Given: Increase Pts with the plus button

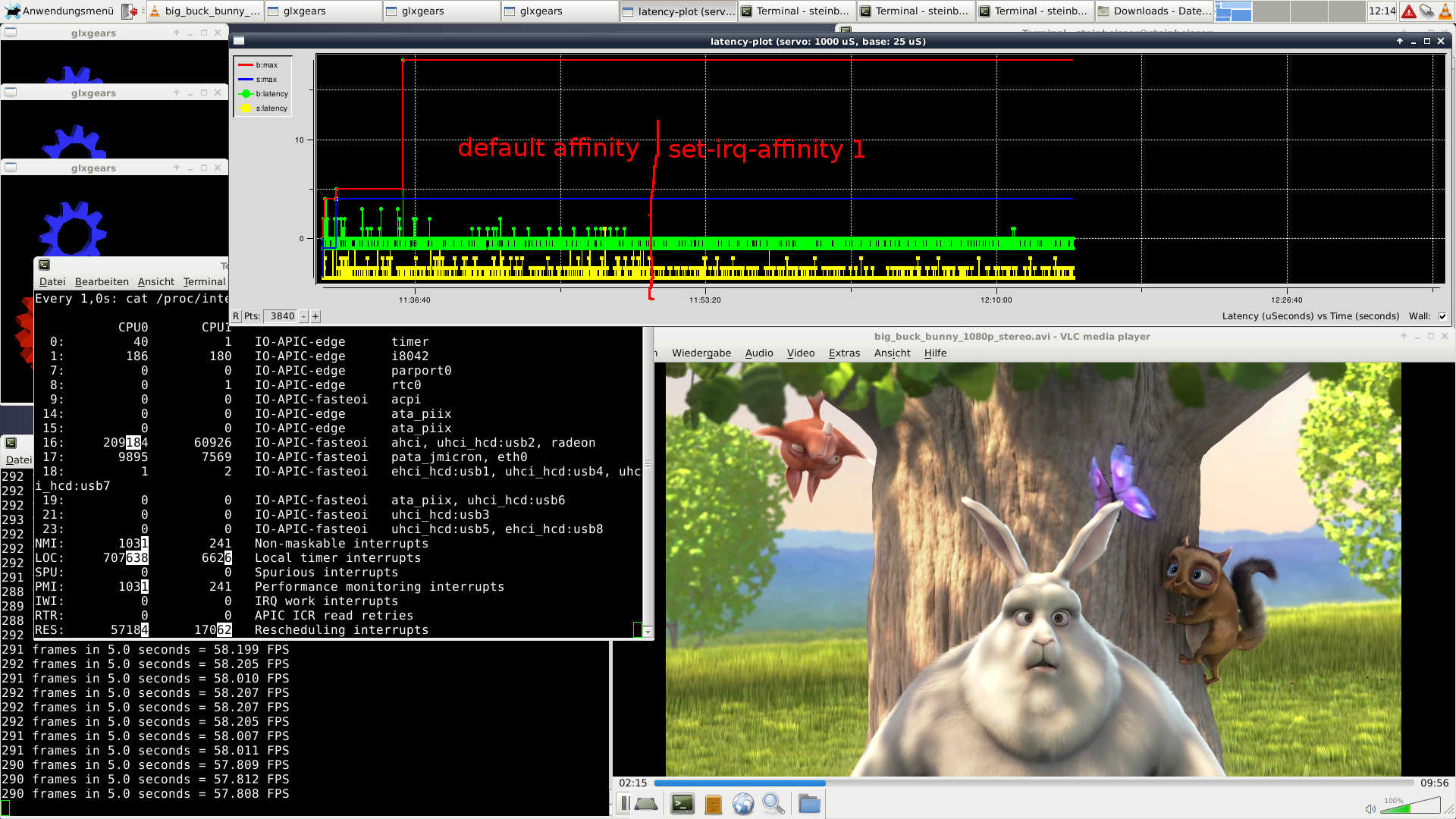Looking at the screenshot, I should tap(315, 316).
